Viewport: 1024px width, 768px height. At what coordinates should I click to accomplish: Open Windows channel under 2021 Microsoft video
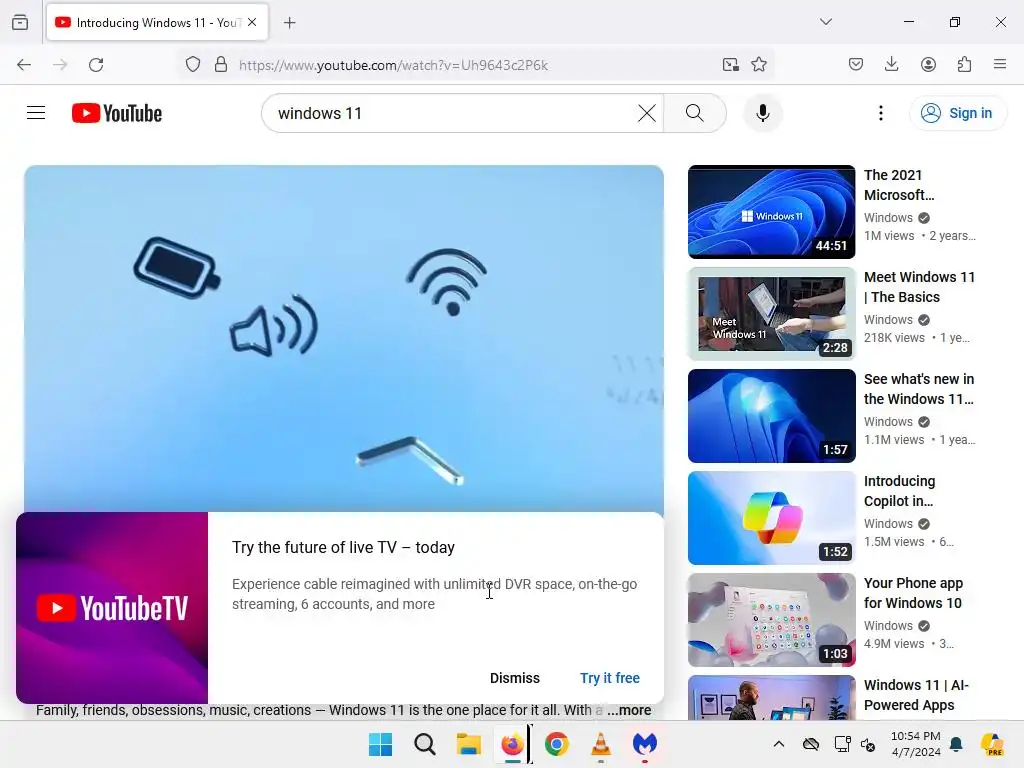point(888,217)
